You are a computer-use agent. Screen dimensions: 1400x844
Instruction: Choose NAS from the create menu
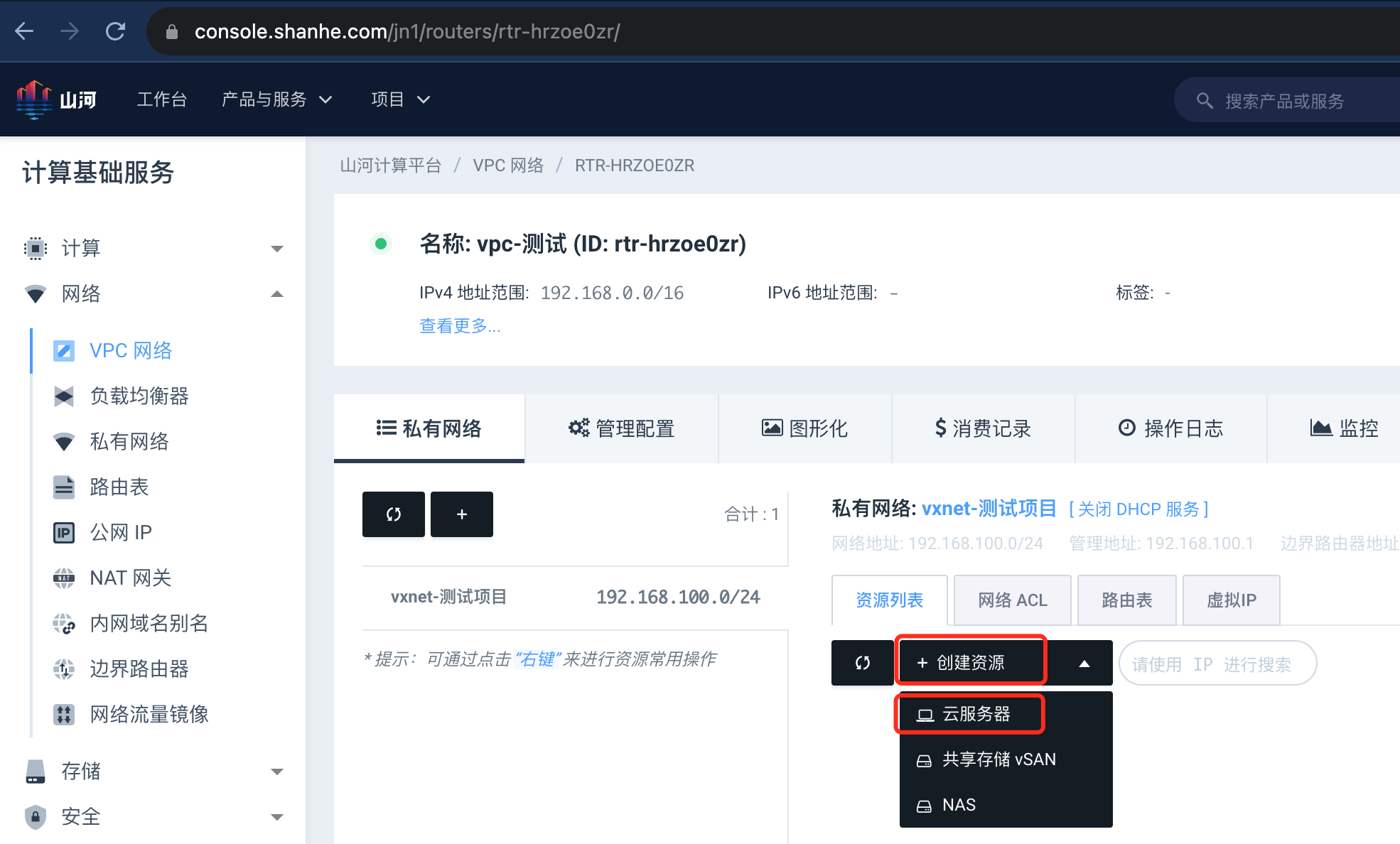click(x=1006, y=805)
